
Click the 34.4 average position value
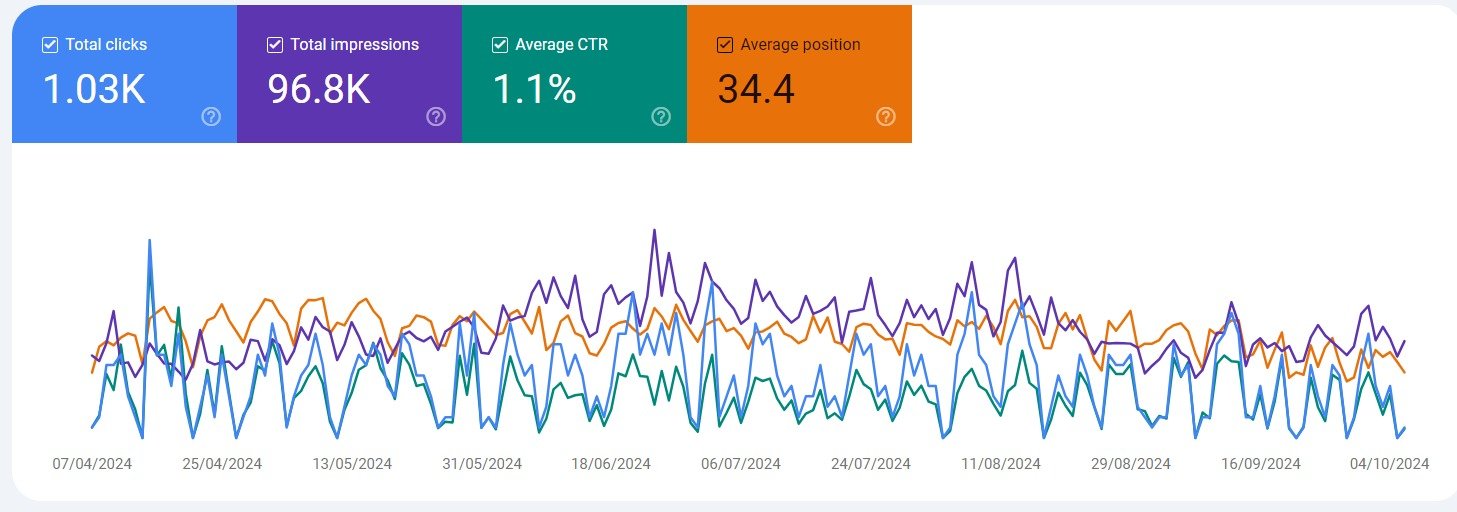[756, 90]
